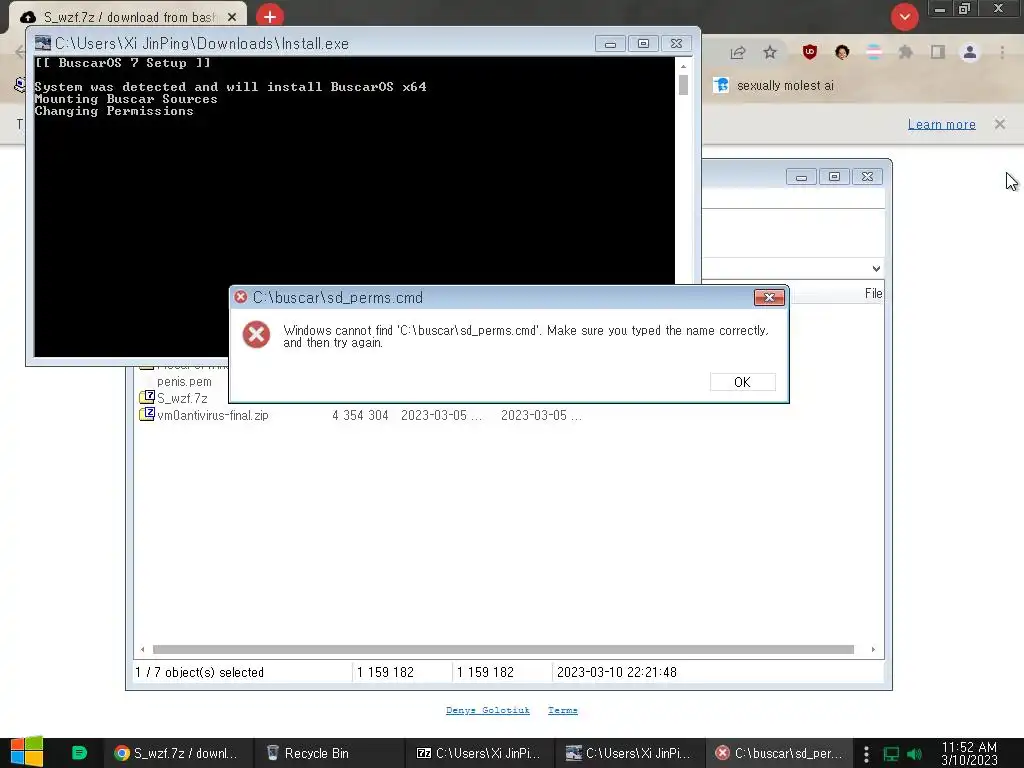Dismiss the info bar with X
Image resolution: width=1024 pixels, height=768 pixels.
pos(1000,123)
